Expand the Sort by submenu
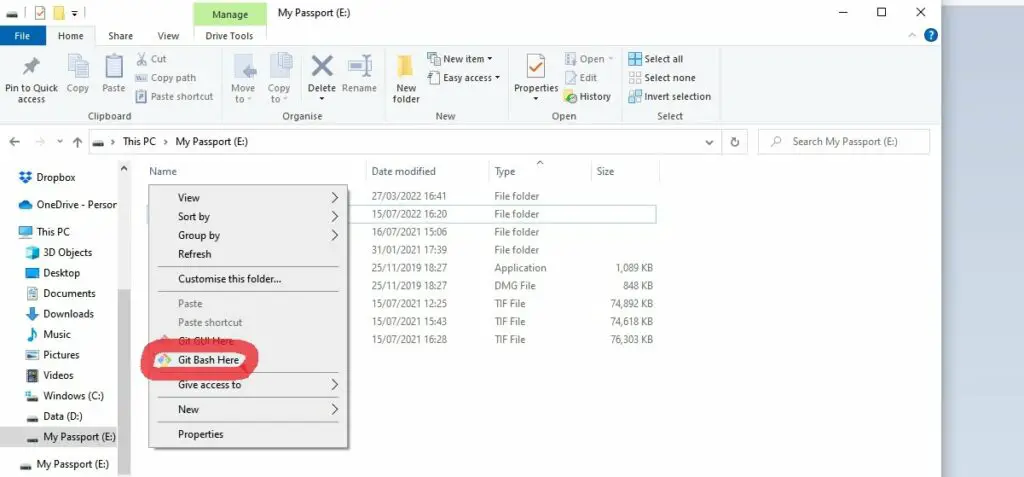Viewport: 1024px width, 477px height. click(248, 216)
